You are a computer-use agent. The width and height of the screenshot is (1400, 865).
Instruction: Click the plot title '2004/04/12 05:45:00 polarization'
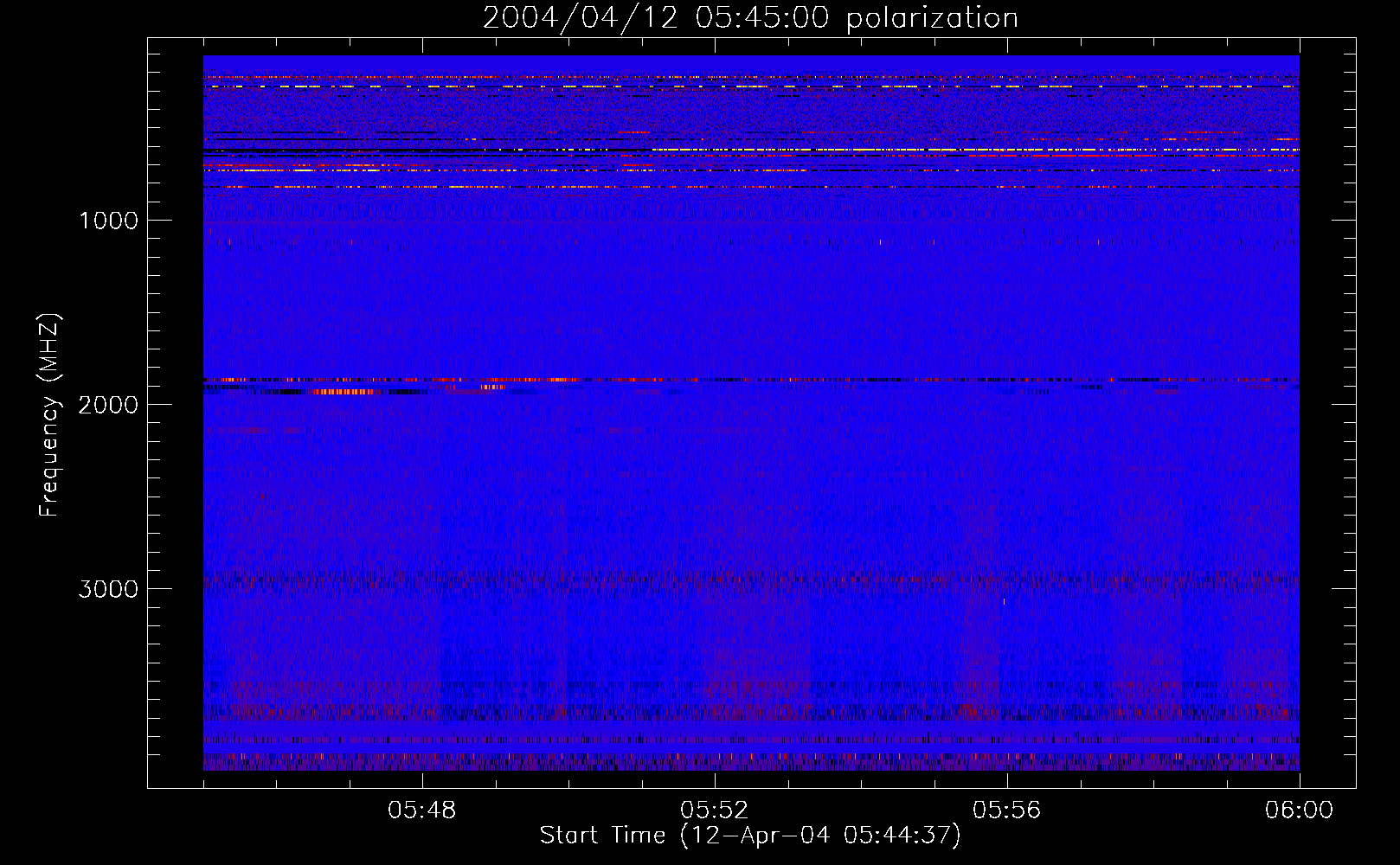pyautogui.click(x=750, y=18)
